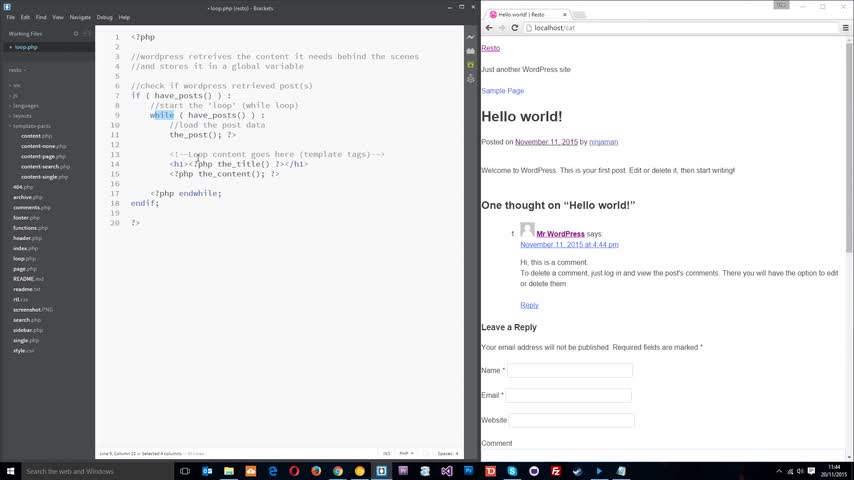Open the Windows Start menu

[10, 471]
